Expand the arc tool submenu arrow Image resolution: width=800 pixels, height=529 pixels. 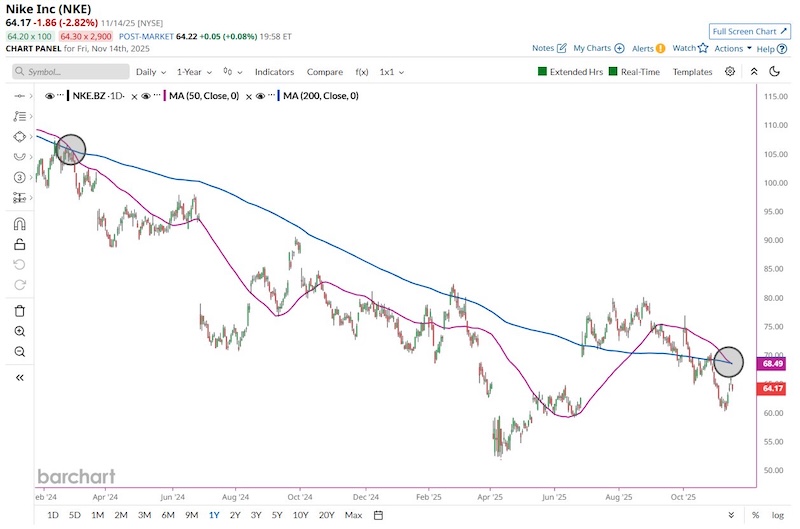coord(31,157)
